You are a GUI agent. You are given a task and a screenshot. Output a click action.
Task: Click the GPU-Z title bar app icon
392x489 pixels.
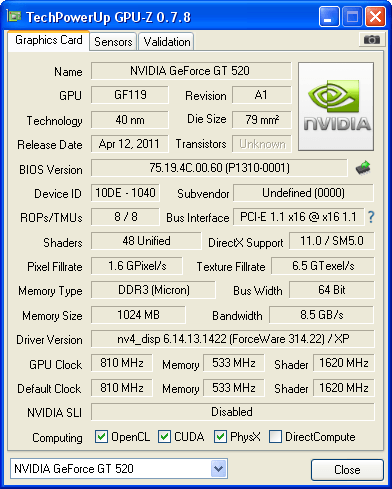[x=14, y=16]
